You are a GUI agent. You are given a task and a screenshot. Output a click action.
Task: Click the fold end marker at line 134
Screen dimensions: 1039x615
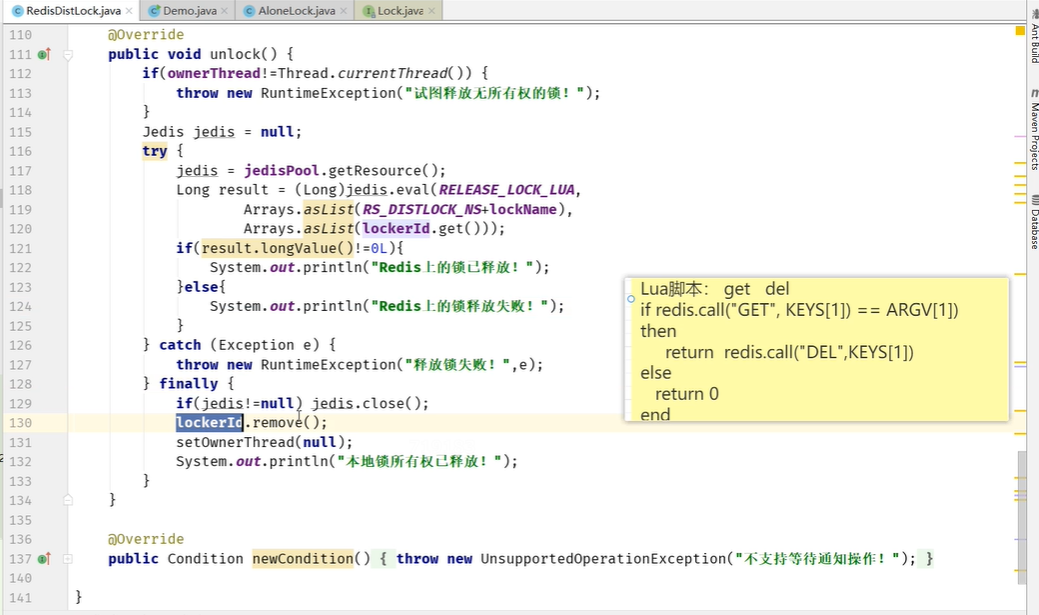coord(68,500)
